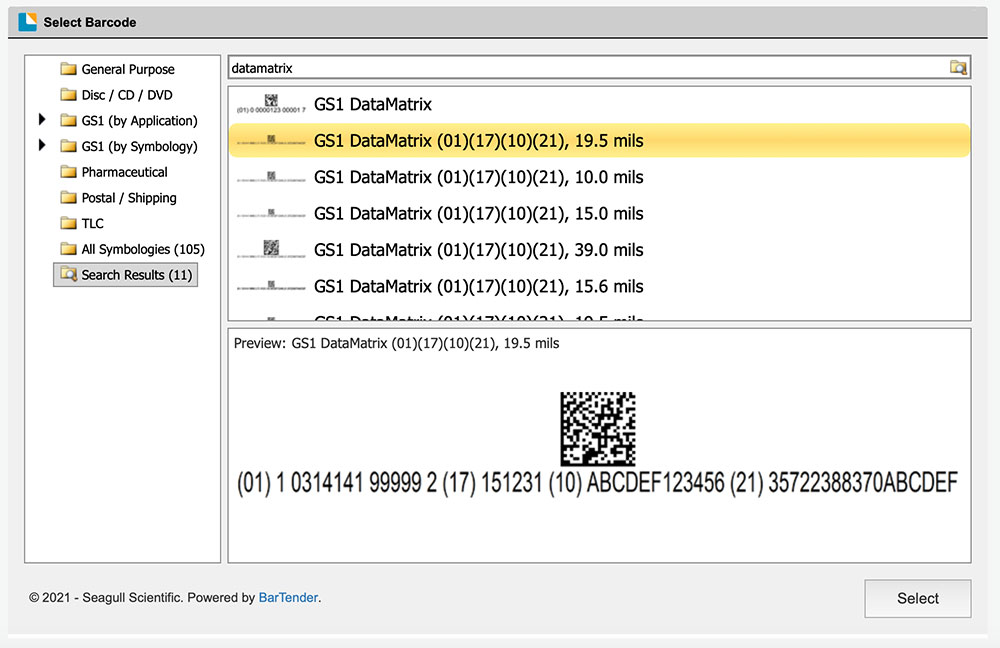Click the search icon in the search field
This screenshot has width=1000, height=648.
pyautogui.click(x=958, y=68)
